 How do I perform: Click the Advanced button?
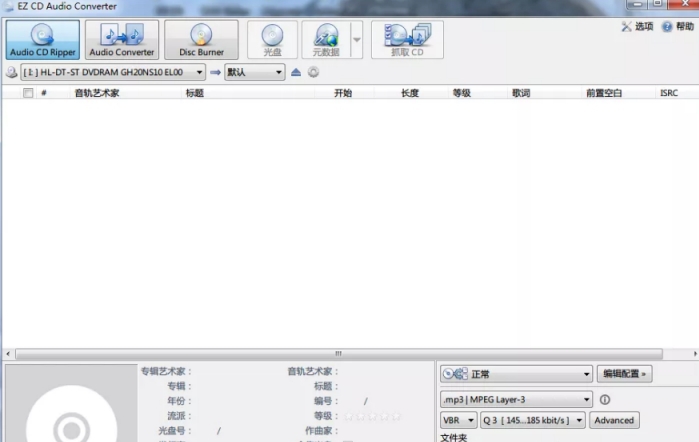614,420
